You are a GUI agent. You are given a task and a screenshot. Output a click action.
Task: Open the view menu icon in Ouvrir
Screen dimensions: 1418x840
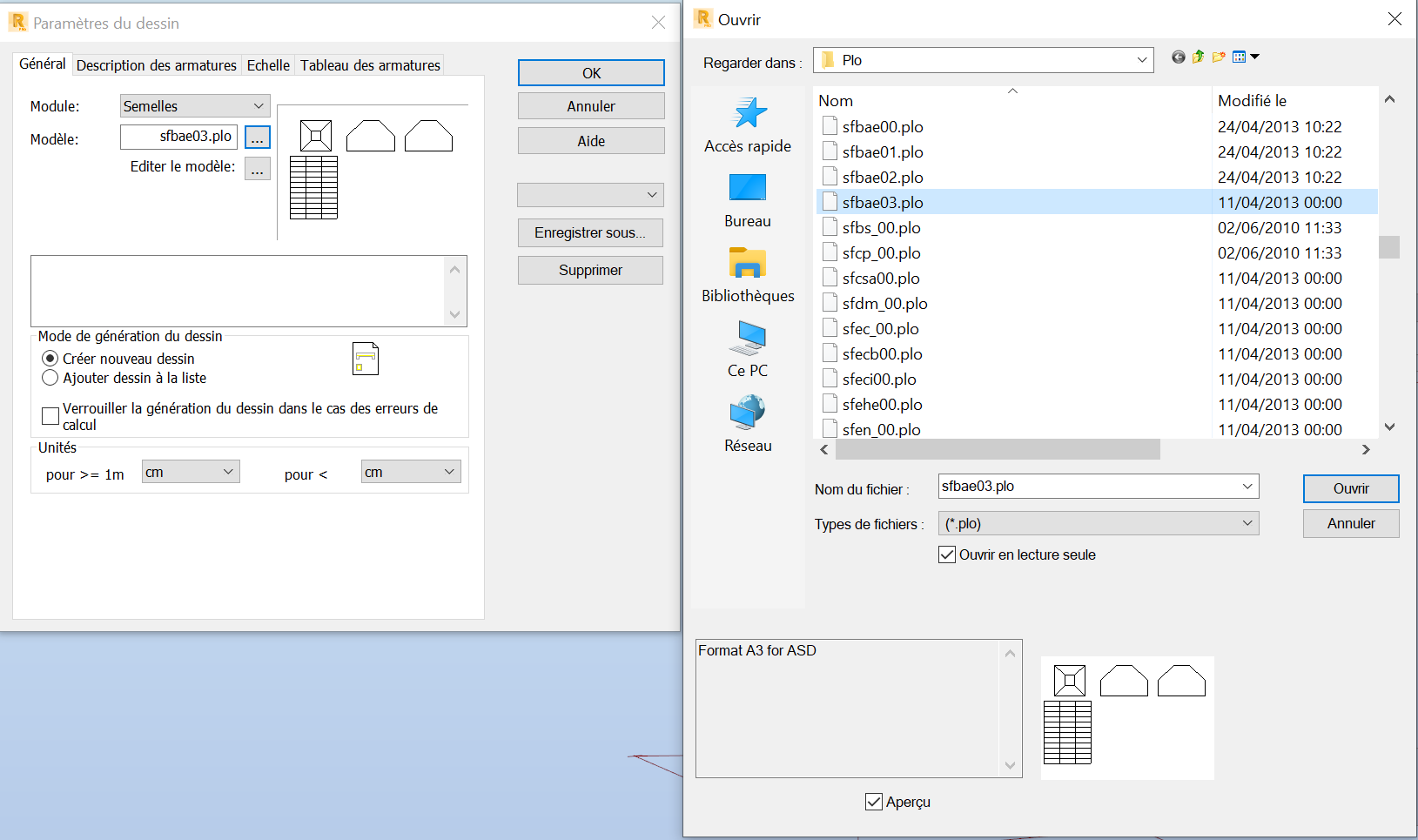click(1246, 57)
